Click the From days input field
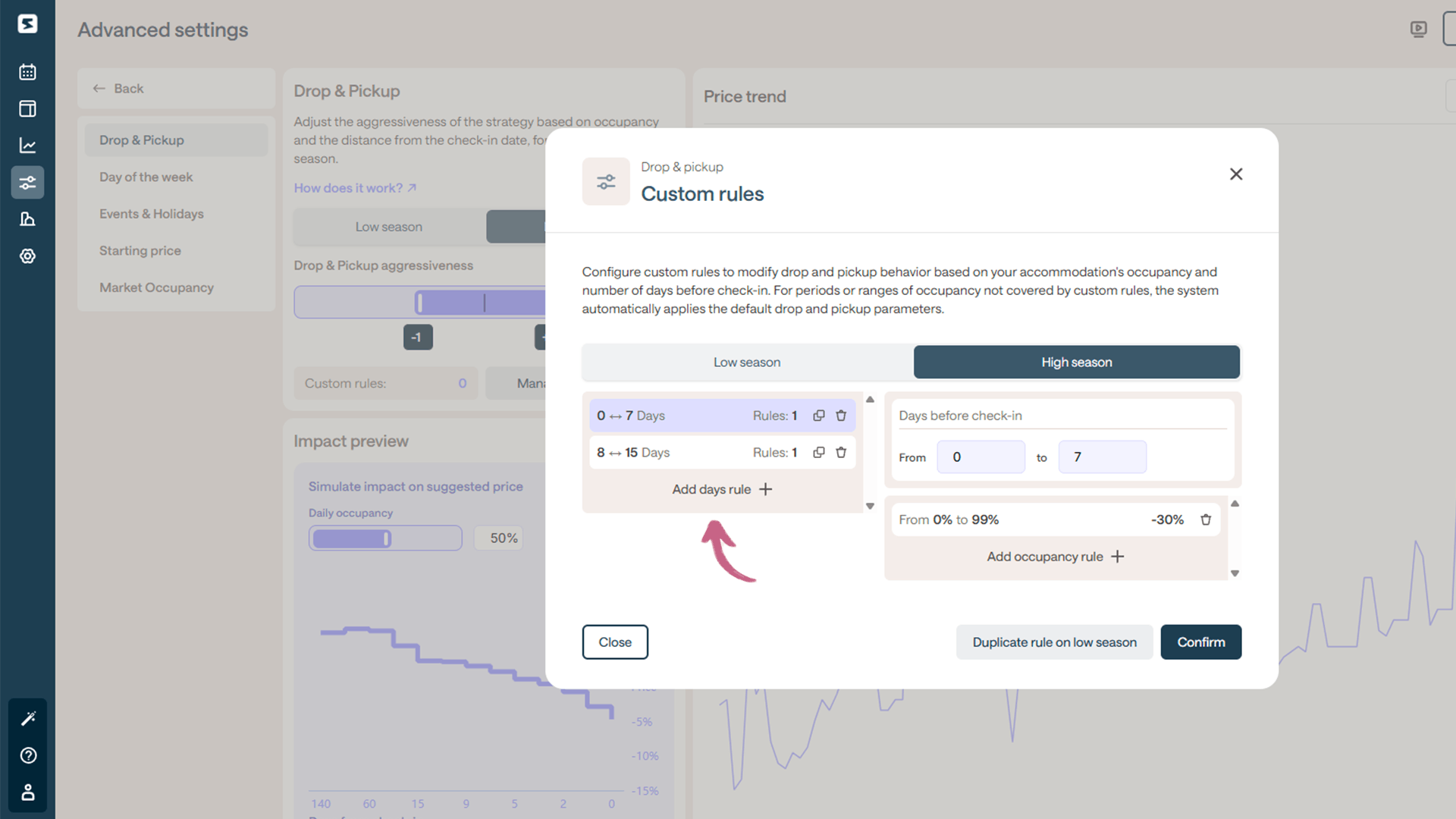Viewport: 1456px width, 819px height. tap(981, 457)
